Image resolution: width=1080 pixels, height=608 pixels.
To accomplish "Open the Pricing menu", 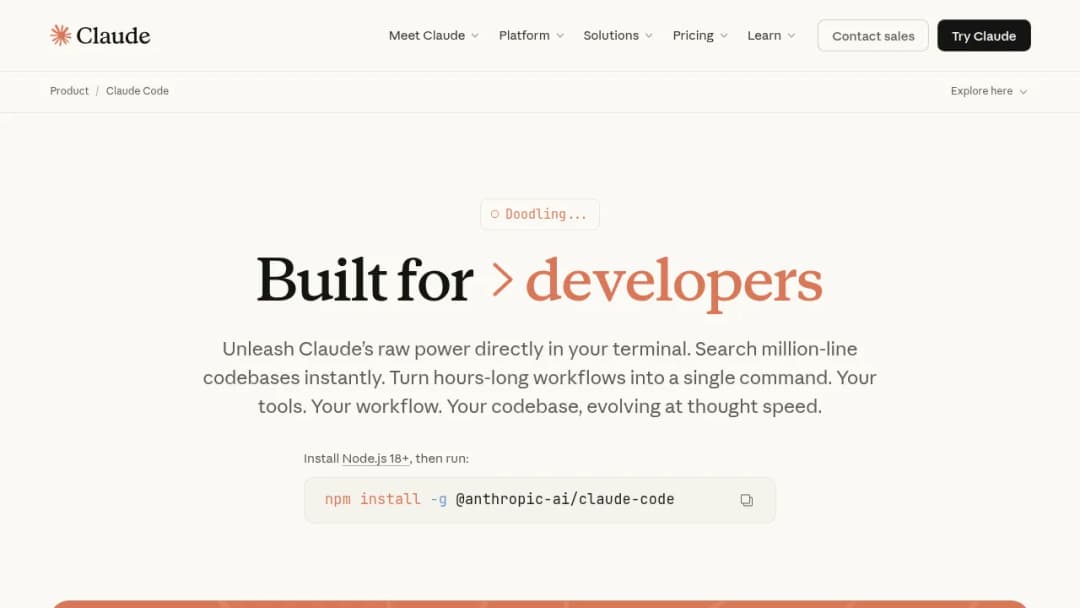I will (700, 36).
